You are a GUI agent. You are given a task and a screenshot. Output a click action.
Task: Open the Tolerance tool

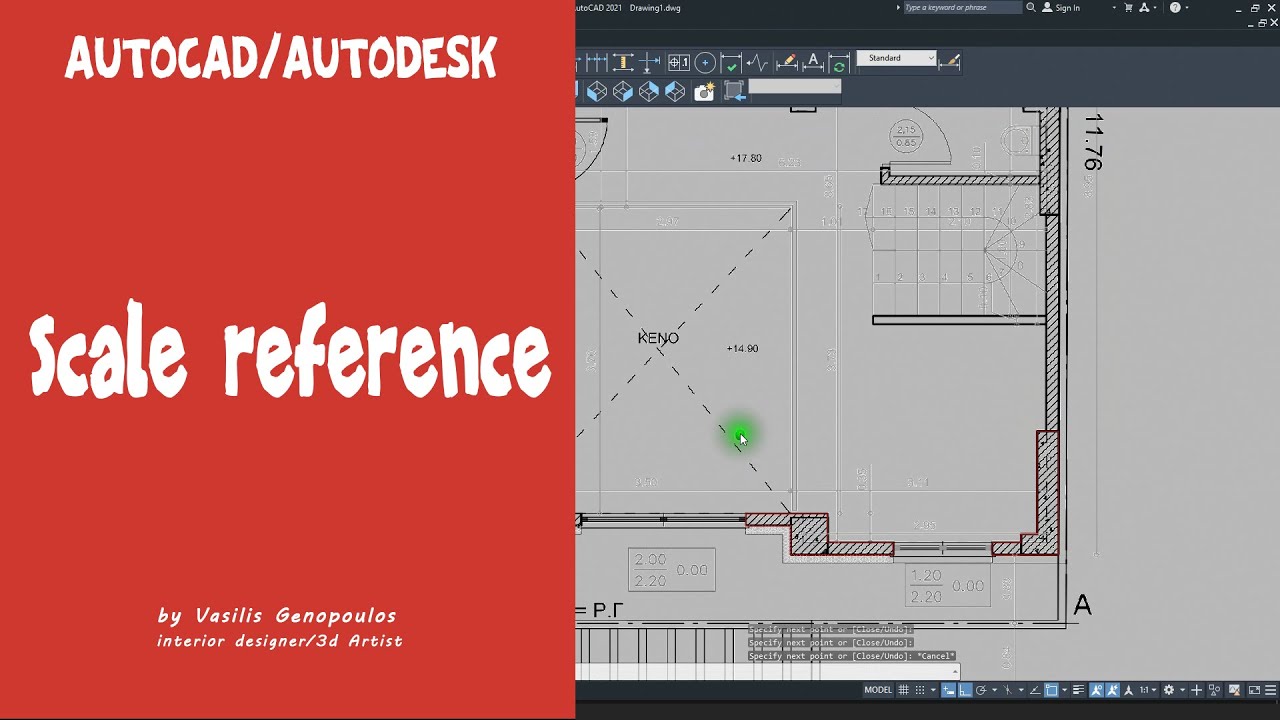point(679,63)
